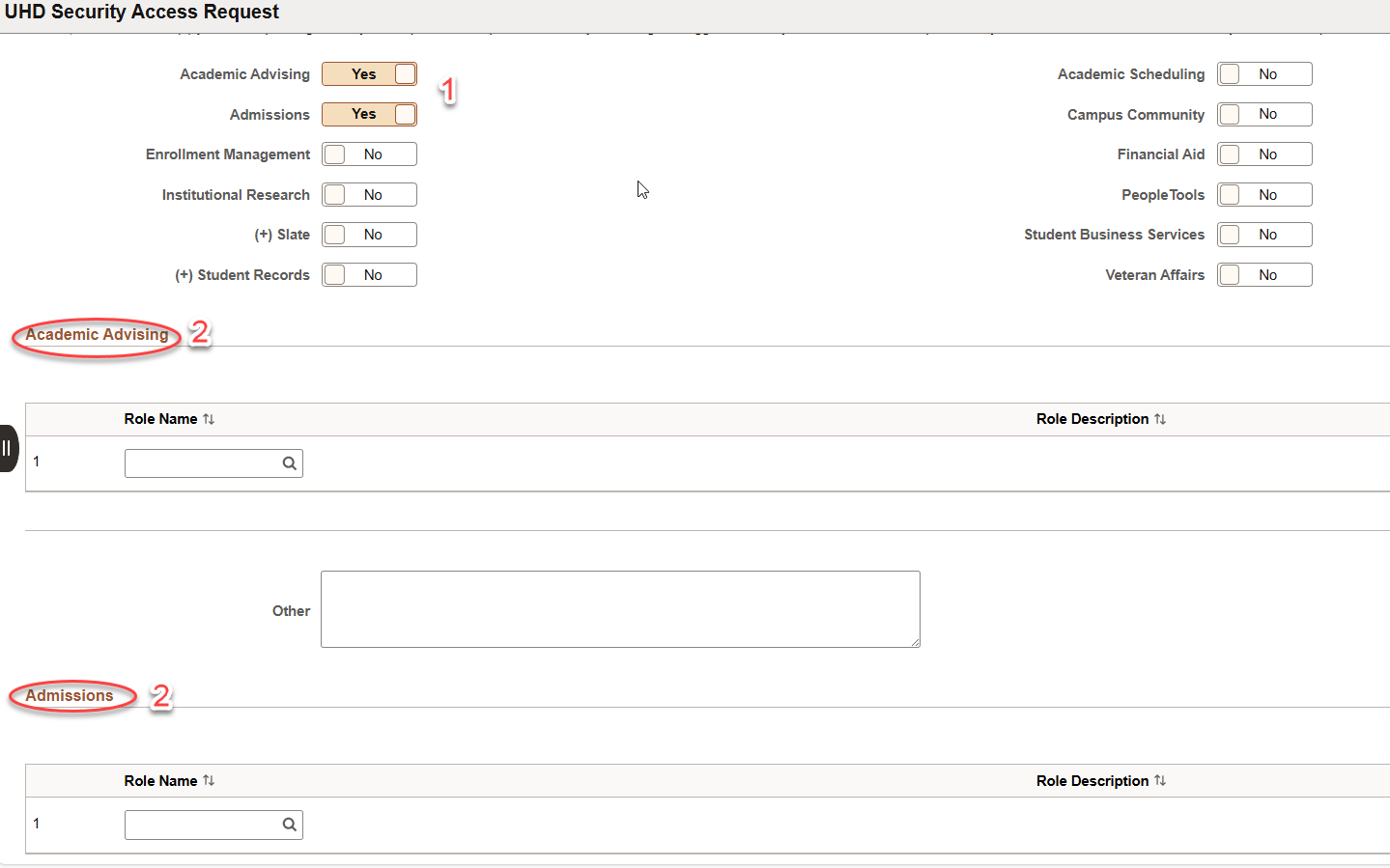The width and height of the screenshot is (1390, 868).
Task: Select the Academic Advising section heading
Action: (x=96, y=334)
